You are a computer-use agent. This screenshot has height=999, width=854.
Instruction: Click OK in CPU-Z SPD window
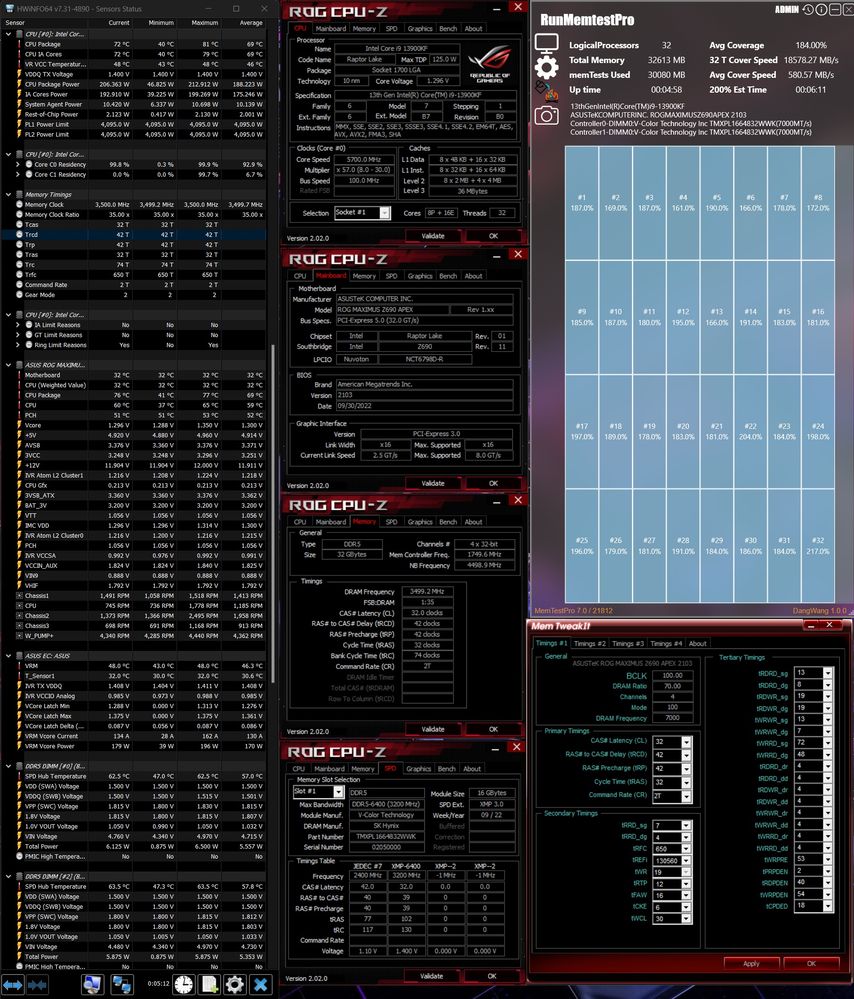(492, 976)
